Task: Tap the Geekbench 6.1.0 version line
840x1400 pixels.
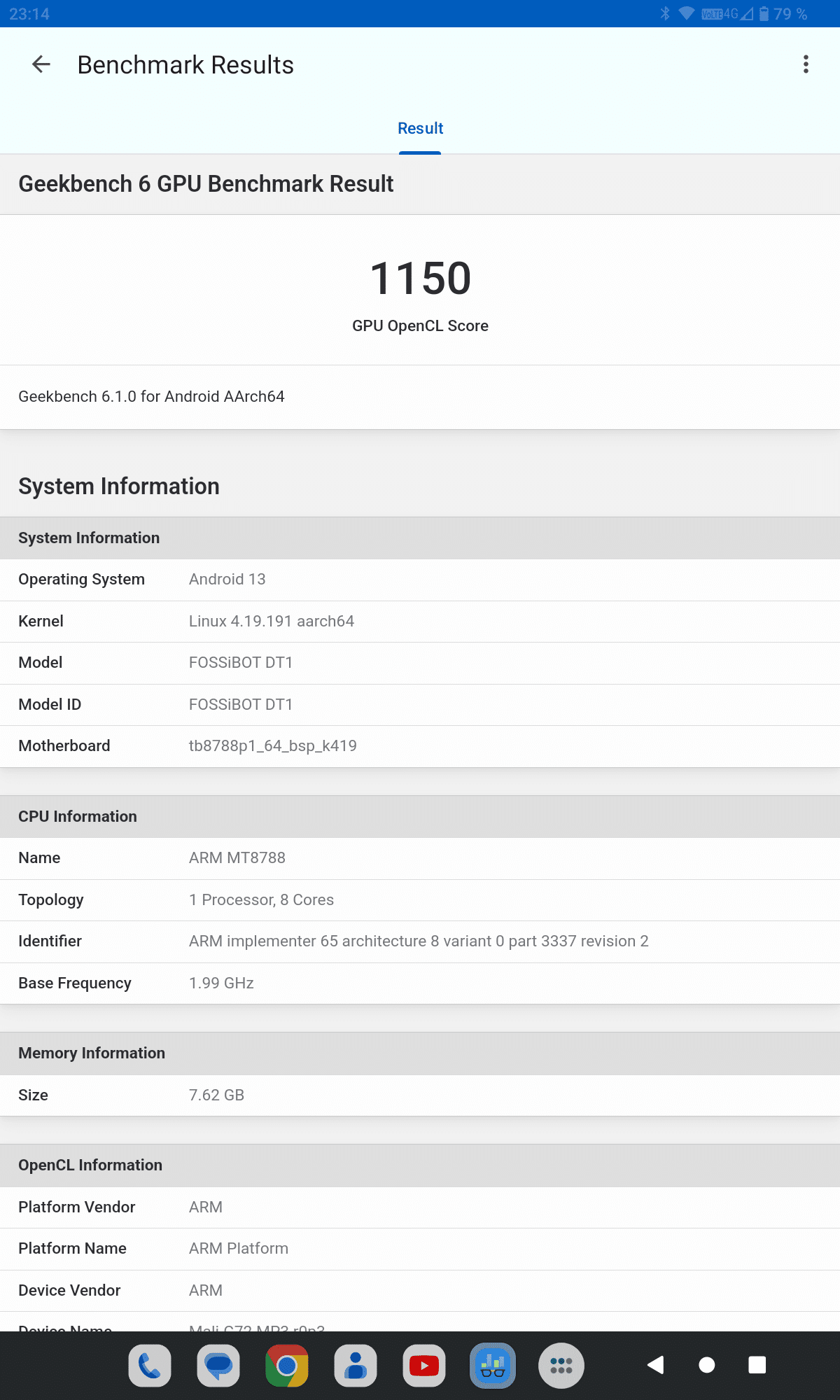Action: coord(151,397)
